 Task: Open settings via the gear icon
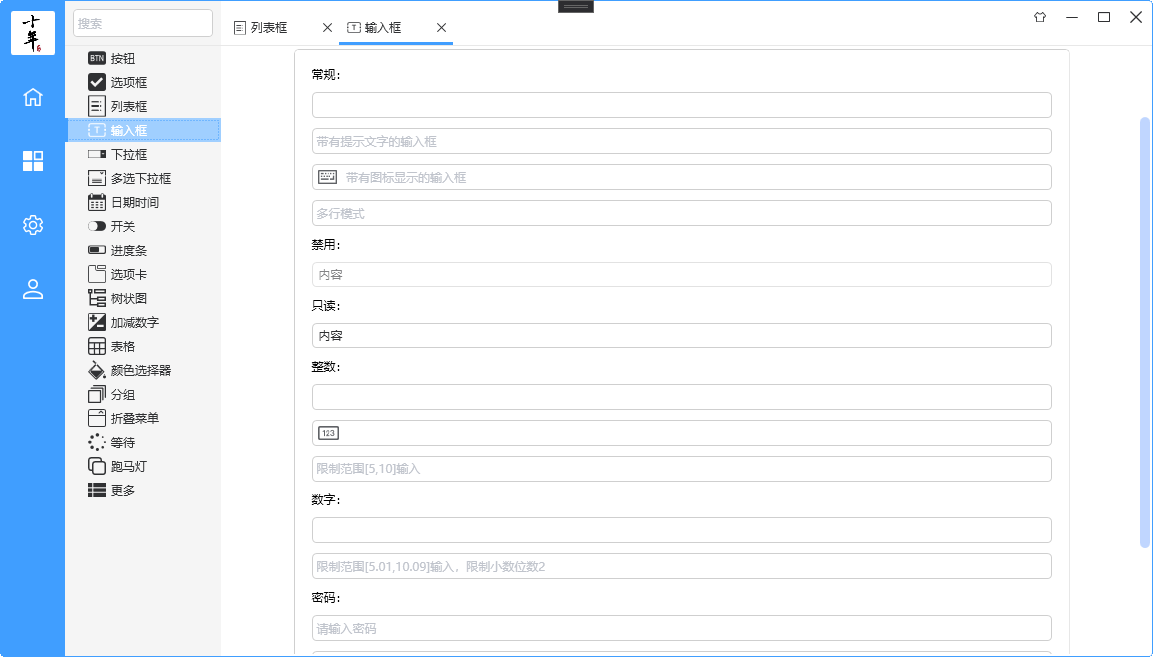[33, 225]
